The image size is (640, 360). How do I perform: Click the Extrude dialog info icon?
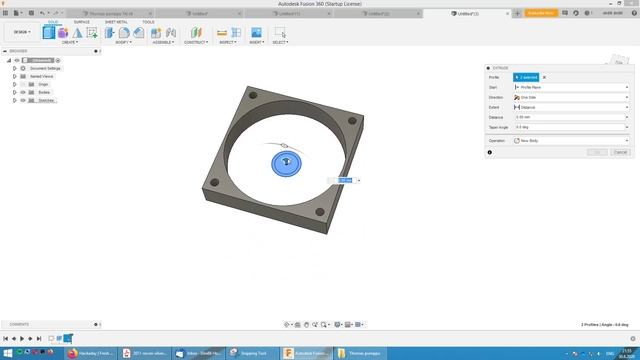pyautogui.click(x=489, y=152)
